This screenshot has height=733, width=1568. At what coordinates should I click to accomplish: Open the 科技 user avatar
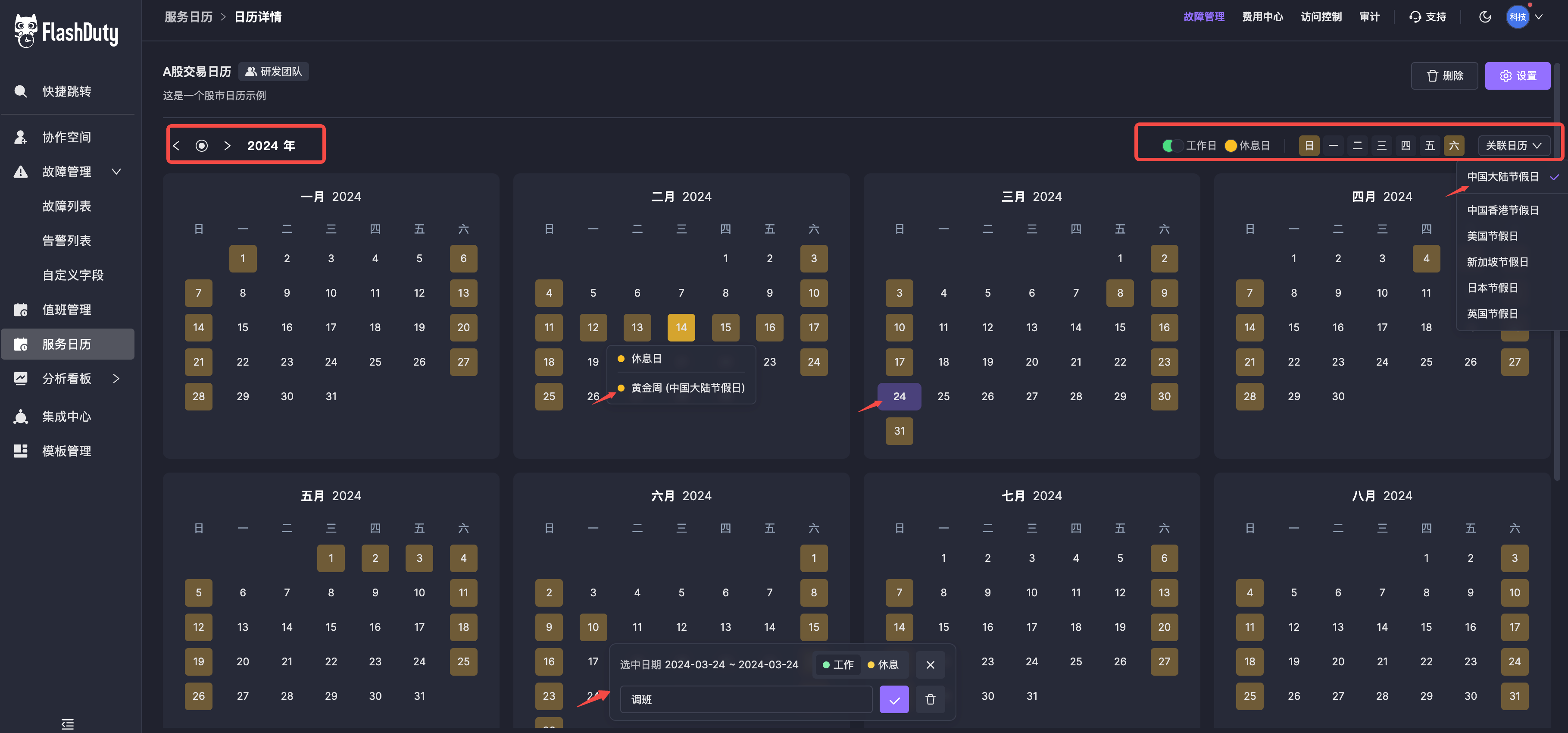(1518, 17)
